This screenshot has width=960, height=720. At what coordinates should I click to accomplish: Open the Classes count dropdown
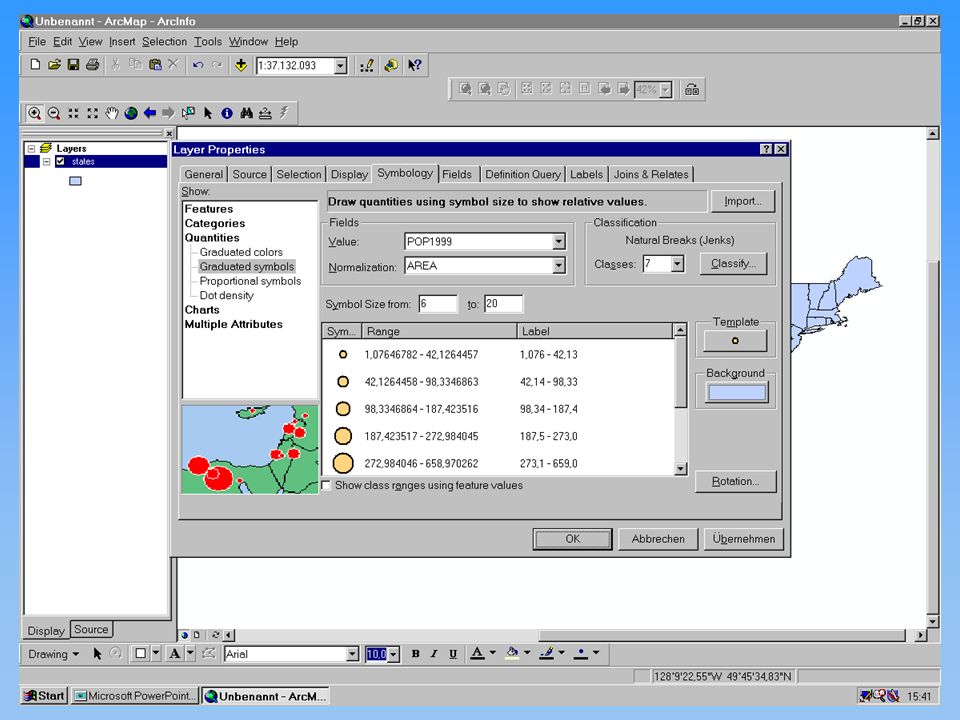point(677,264)
